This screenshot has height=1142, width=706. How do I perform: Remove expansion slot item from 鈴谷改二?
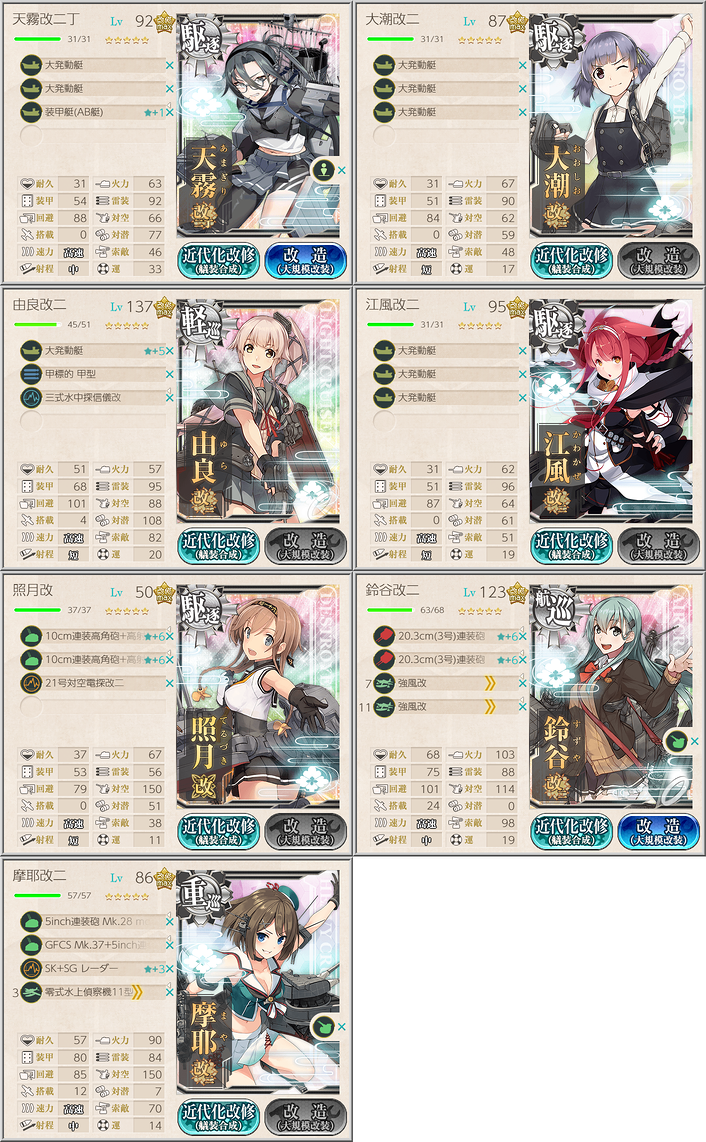pos(694,741)
